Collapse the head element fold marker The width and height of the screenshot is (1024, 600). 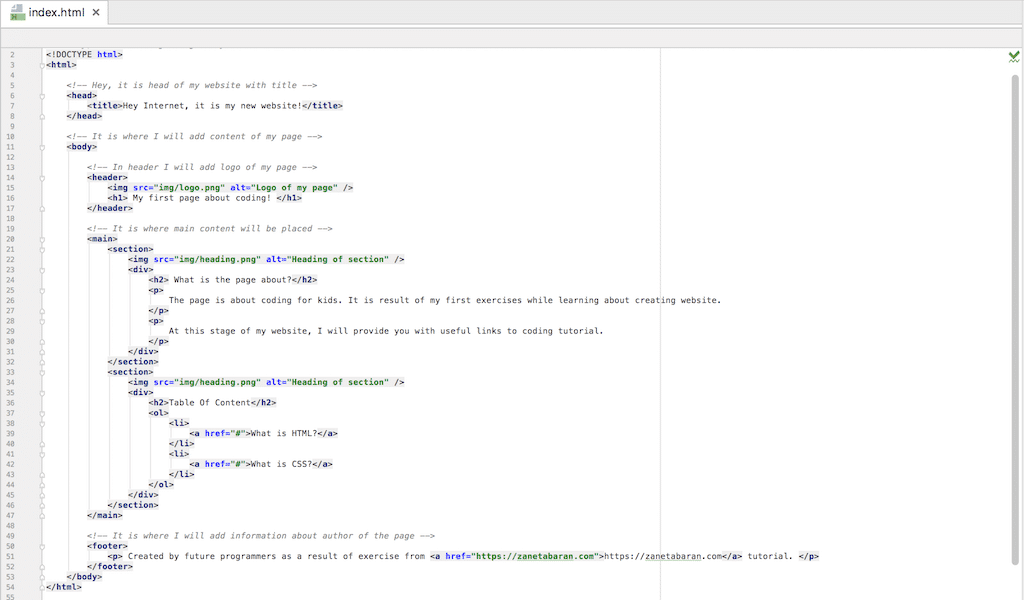(40, 95)
